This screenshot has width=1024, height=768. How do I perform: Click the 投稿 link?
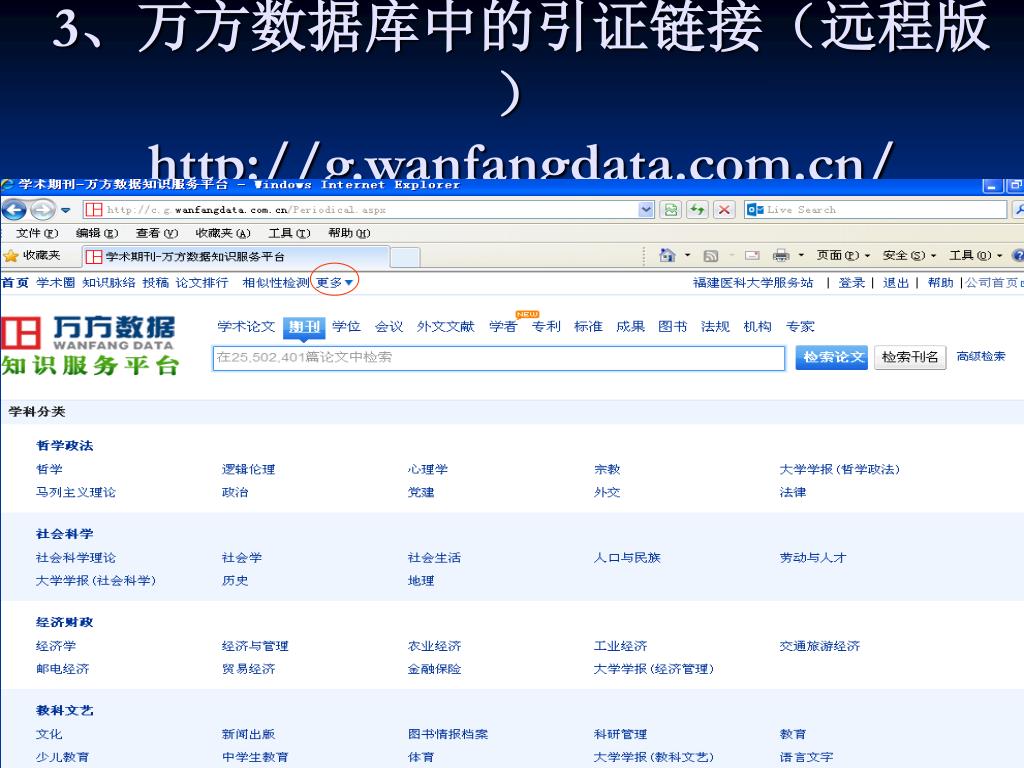point(155,283)
